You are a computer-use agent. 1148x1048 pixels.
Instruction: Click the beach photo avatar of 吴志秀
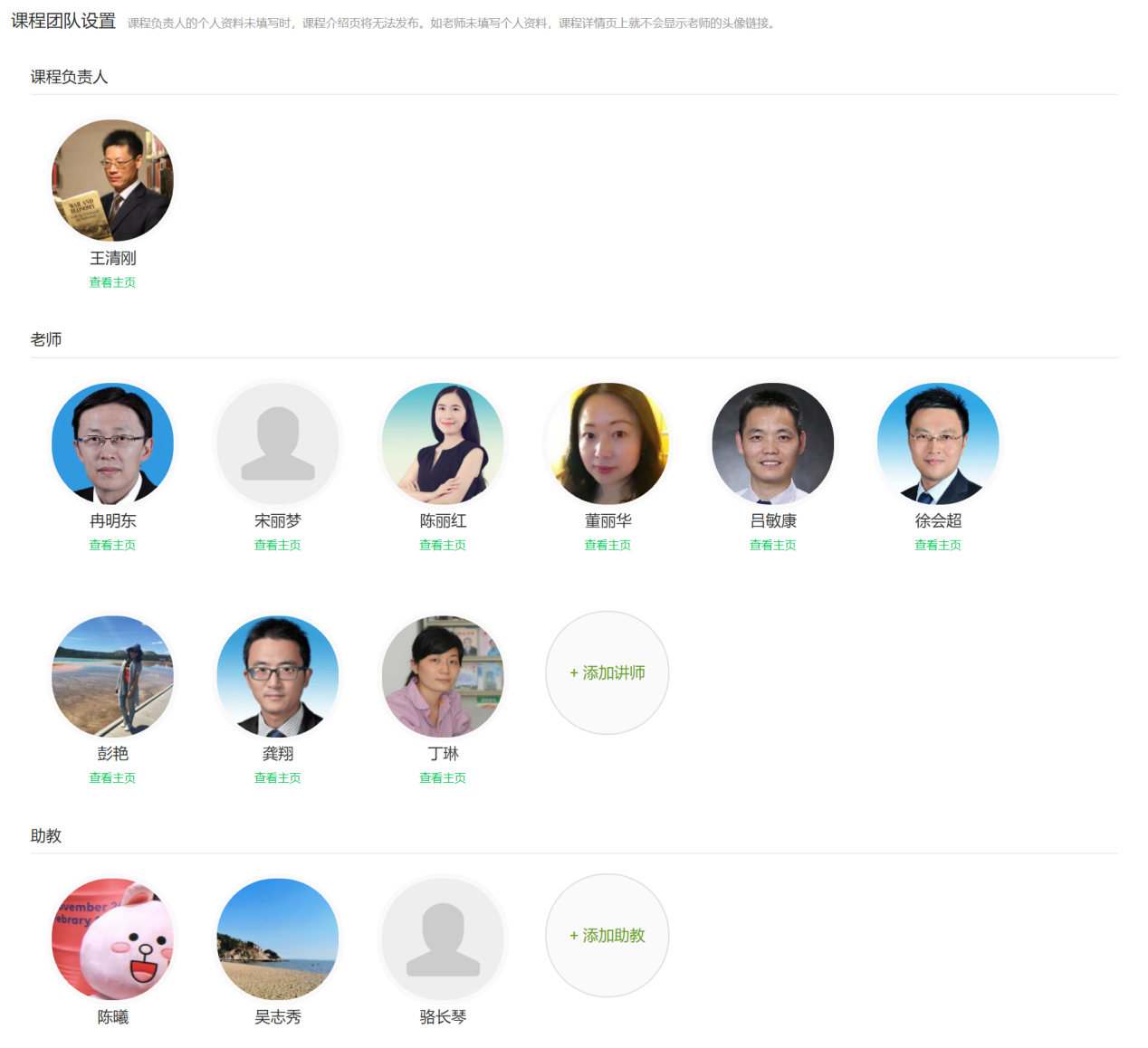point(277,938)
